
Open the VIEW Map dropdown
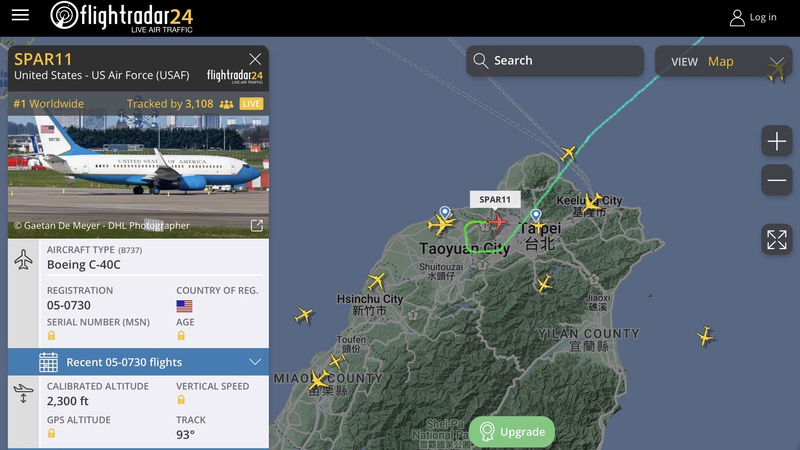pos(723,61)
